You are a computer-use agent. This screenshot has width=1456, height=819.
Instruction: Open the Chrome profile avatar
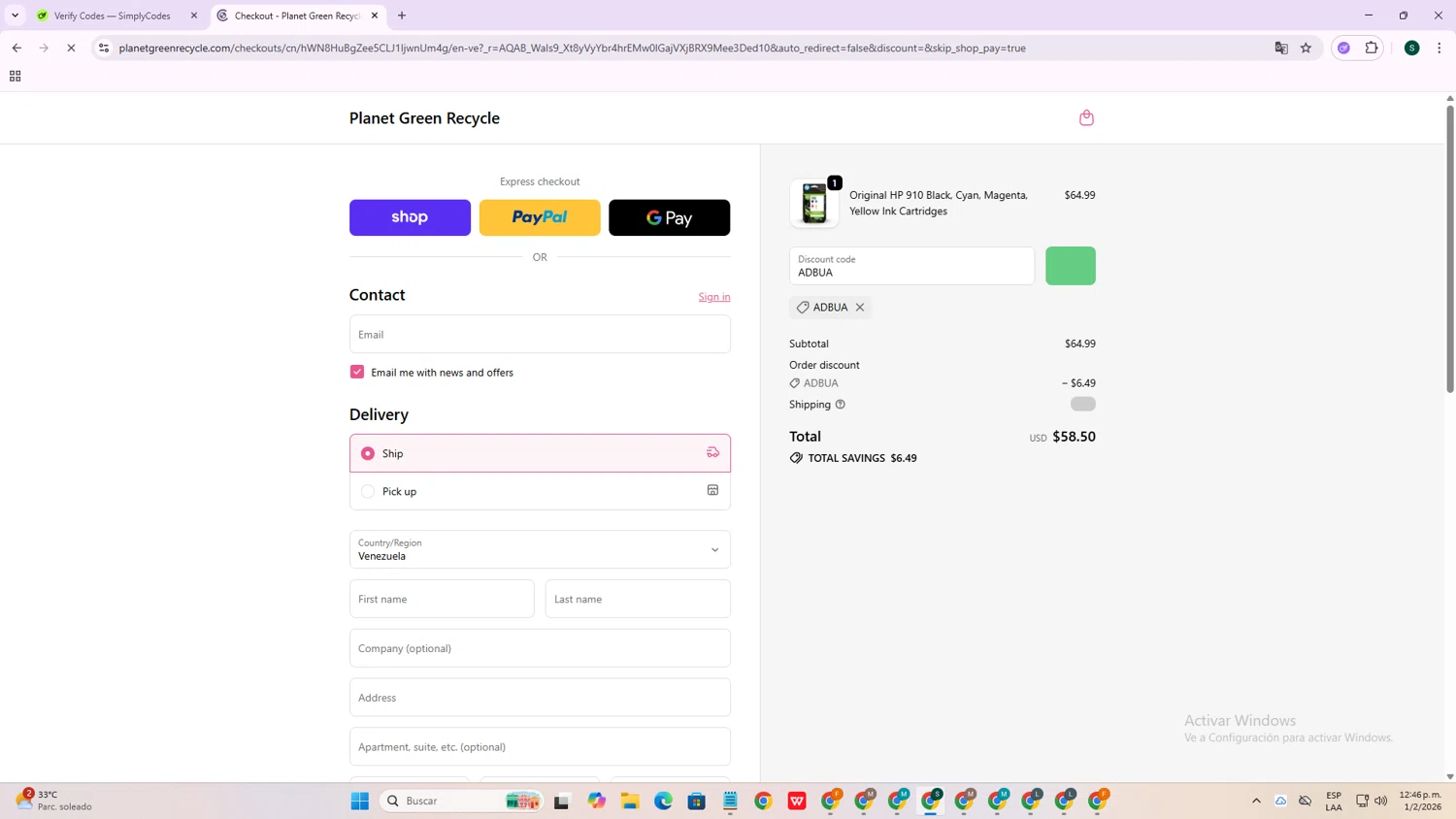(1412, 48)
